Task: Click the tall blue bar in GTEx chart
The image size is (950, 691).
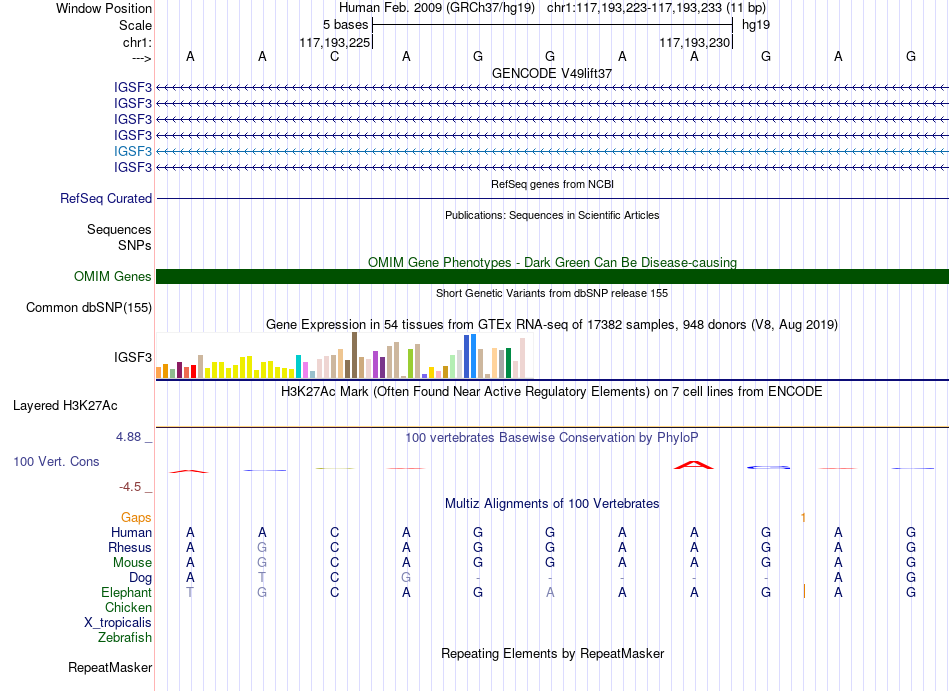Action: click(473, 356)
